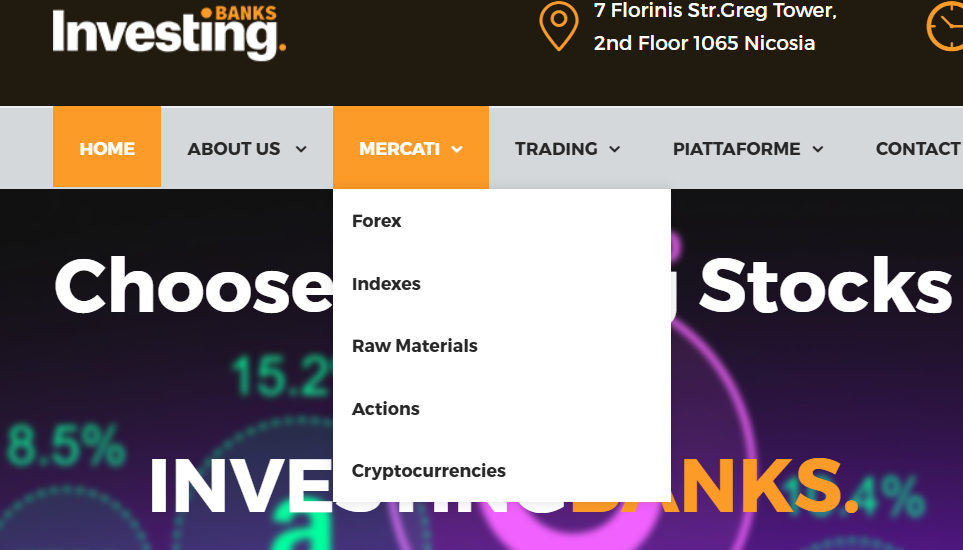Choose Indexes from the Mercati dropdown
The width and height of the screenshot is (963, 550).
[x=386, y=284]
